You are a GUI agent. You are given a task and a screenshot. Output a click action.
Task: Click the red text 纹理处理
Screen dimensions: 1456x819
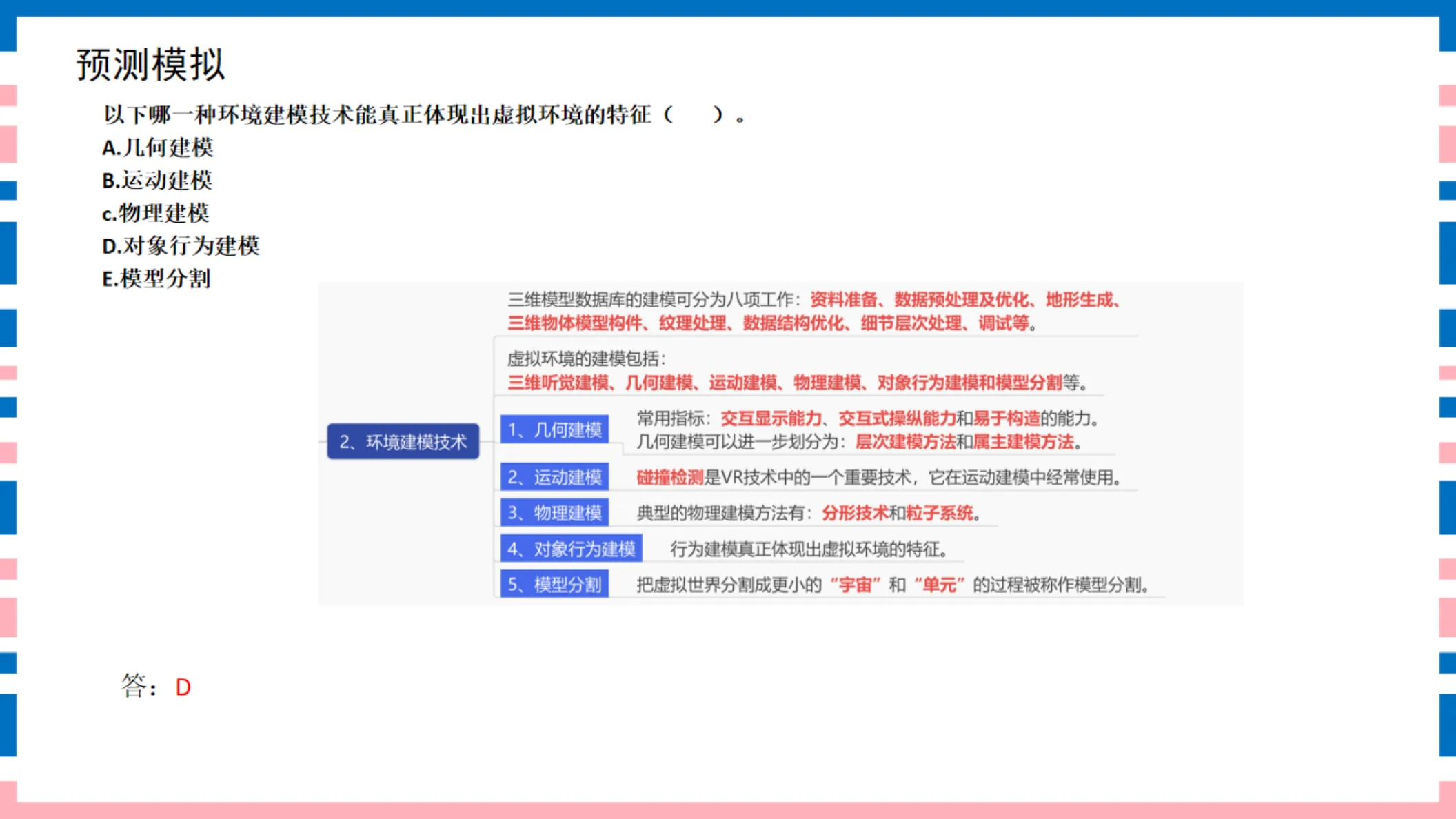692,323
